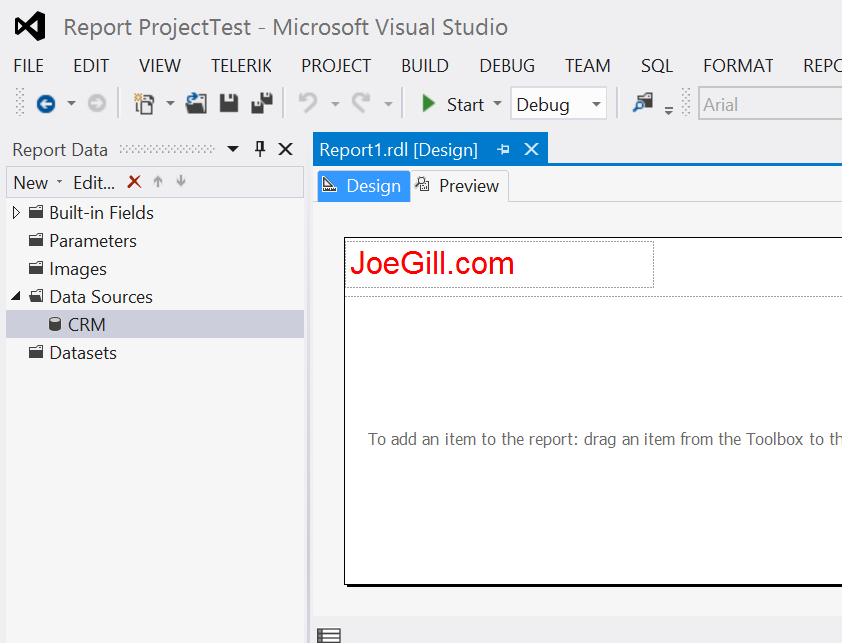Select the Parameters folder

pos(93,241)
